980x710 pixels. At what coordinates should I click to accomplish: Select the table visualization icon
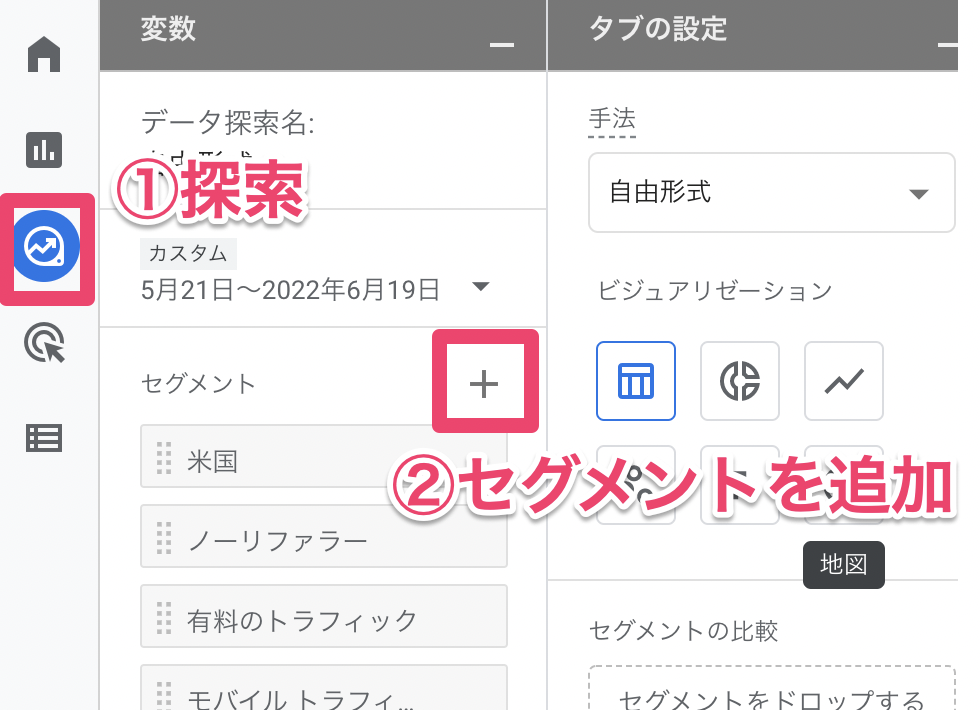(x=636, y=380)
